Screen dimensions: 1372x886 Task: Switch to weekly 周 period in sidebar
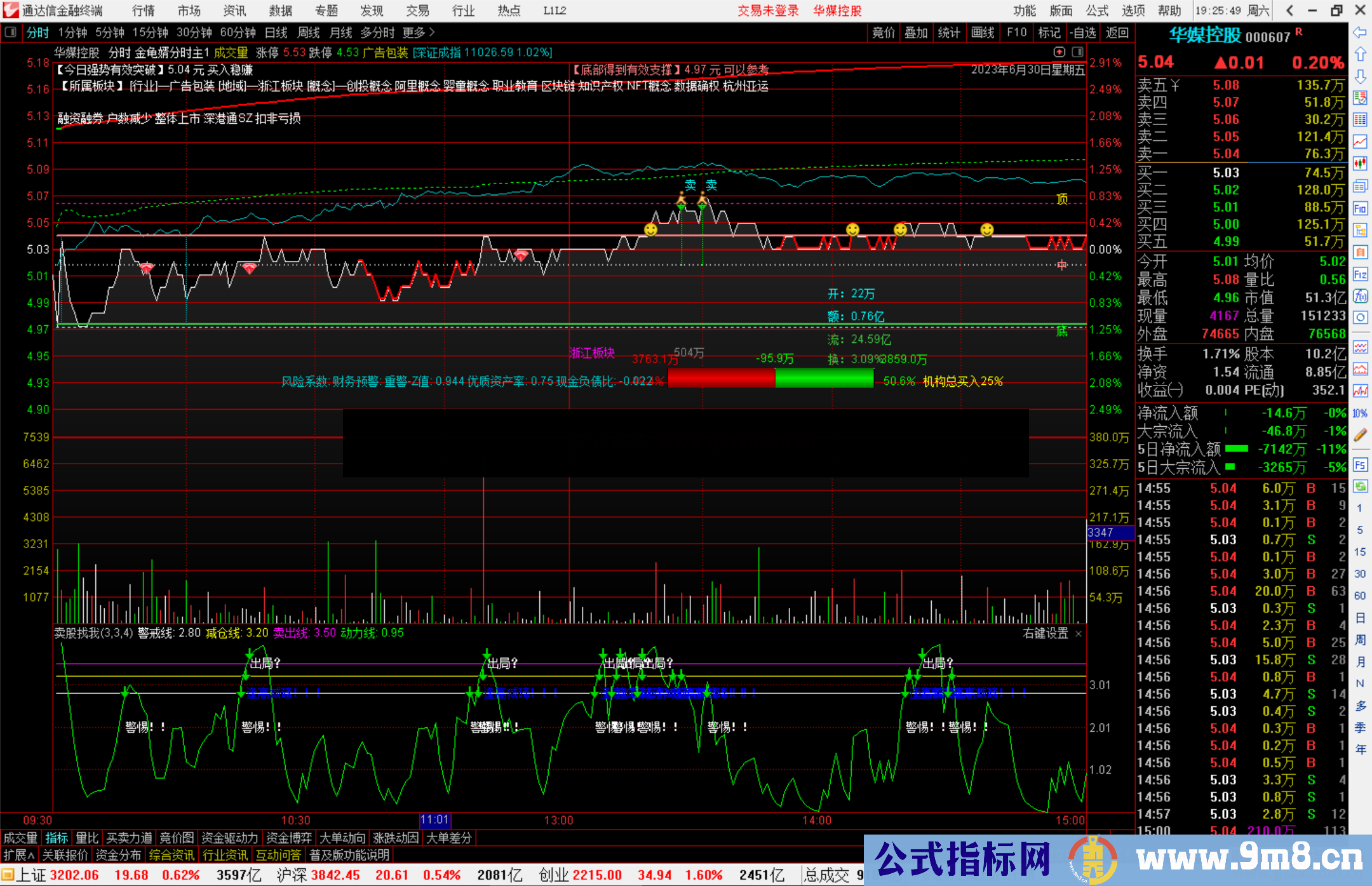click(1360, 640)
